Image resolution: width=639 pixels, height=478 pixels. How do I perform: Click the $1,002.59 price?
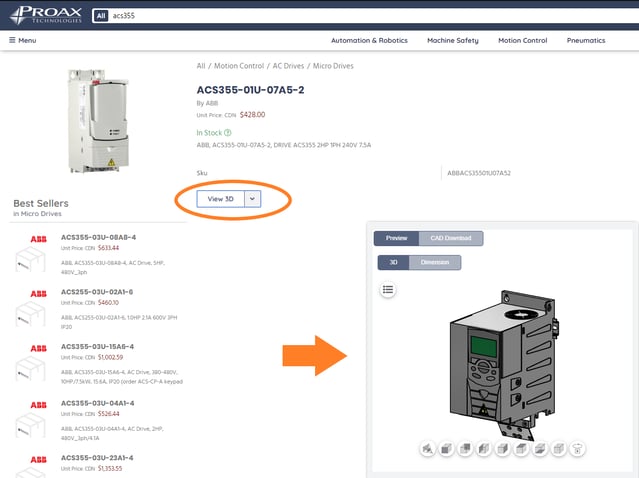pos(110,357)
